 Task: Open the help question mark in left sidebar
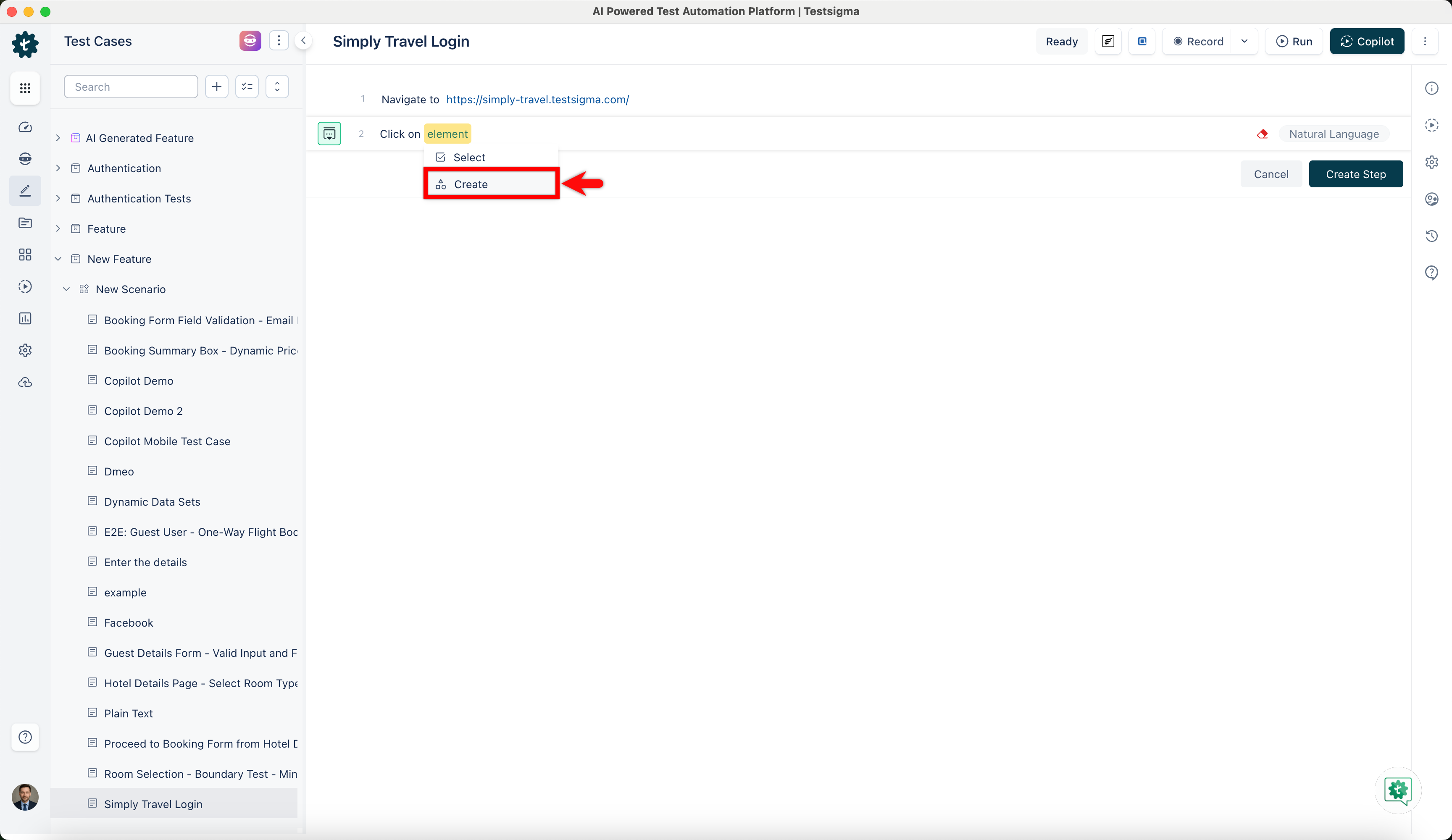[25, 737]
